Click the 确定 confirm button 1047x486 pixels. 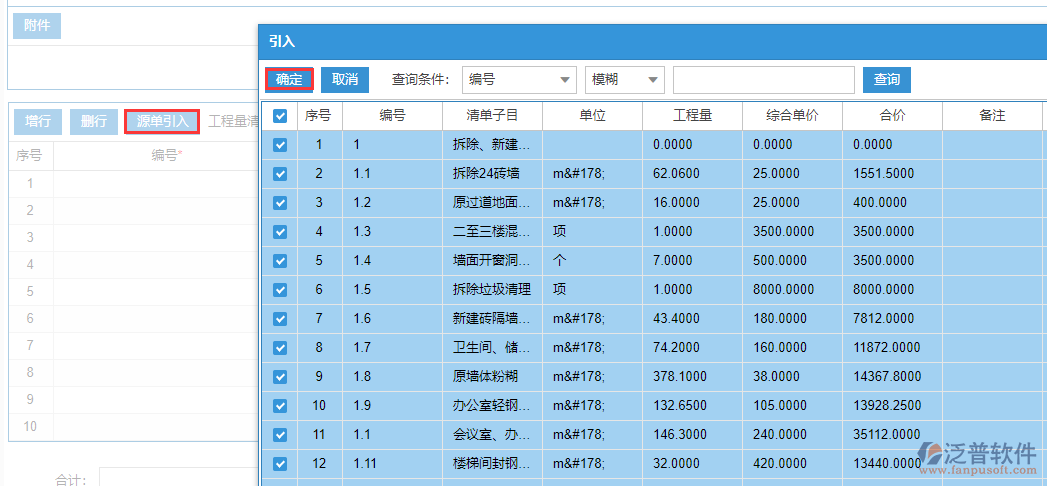[289, 80]
